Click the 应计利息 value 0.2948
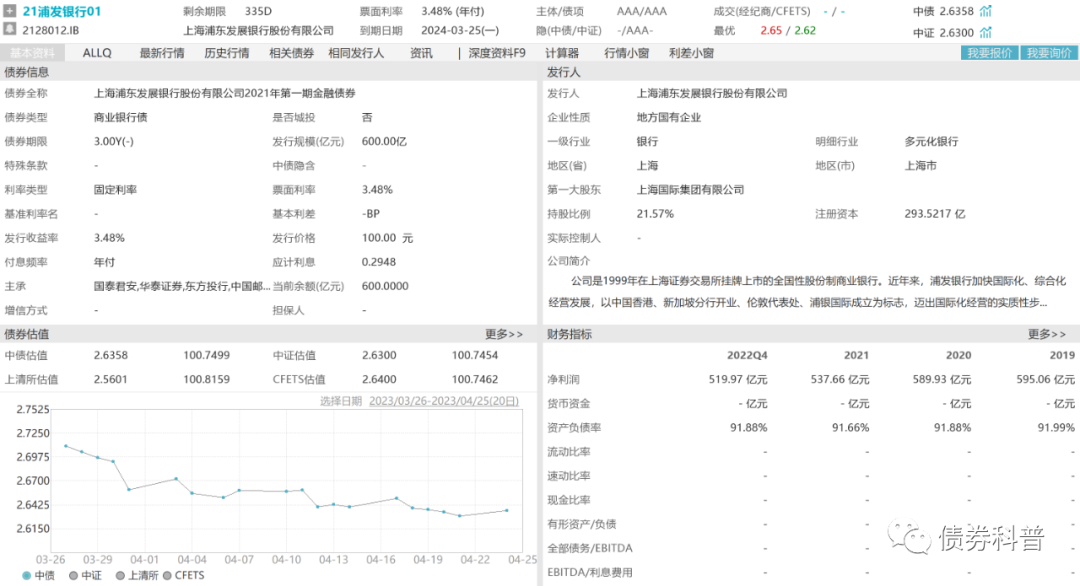Screen dimensions: 1080x586 click(379, 262)
